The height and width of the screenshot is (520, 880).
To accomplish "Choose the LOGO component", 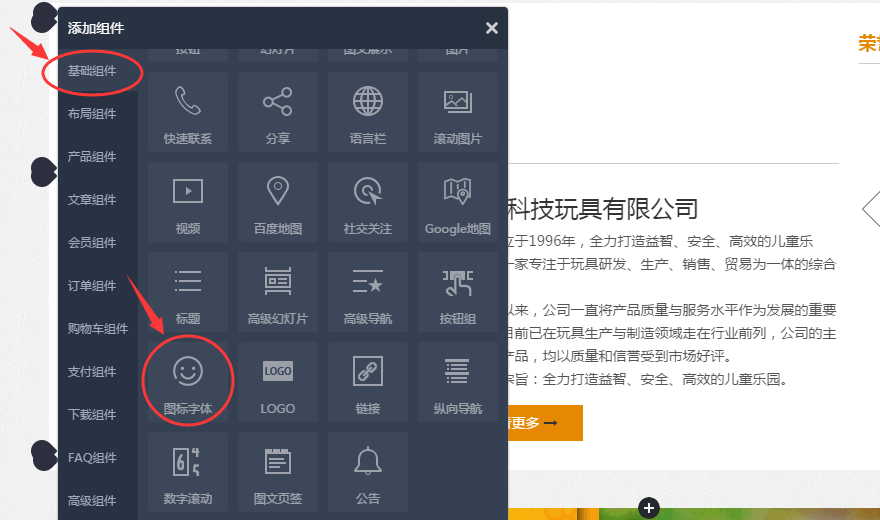I will point(278,382).
